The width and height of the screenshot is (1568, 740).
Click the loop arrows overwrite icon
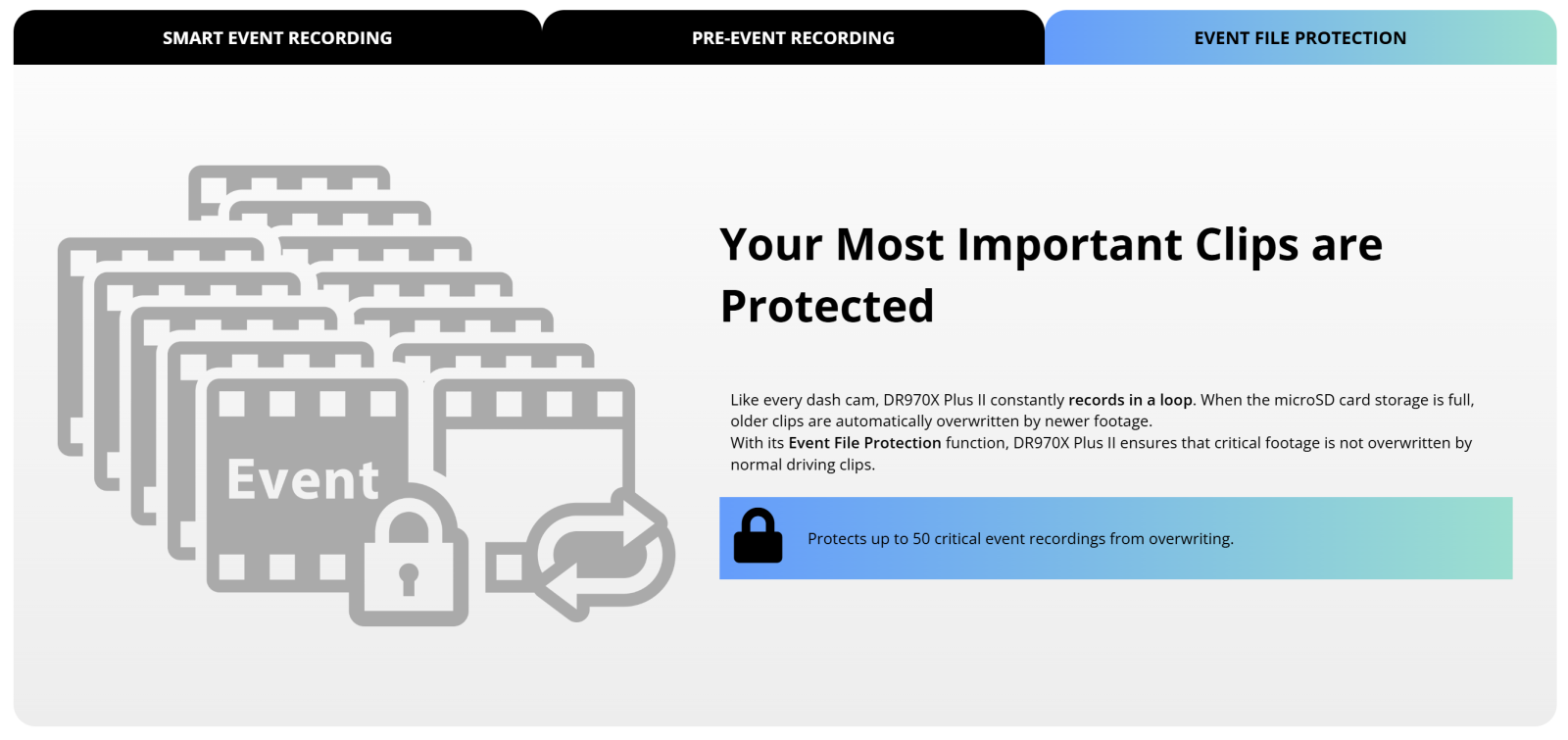click(599, 555)
